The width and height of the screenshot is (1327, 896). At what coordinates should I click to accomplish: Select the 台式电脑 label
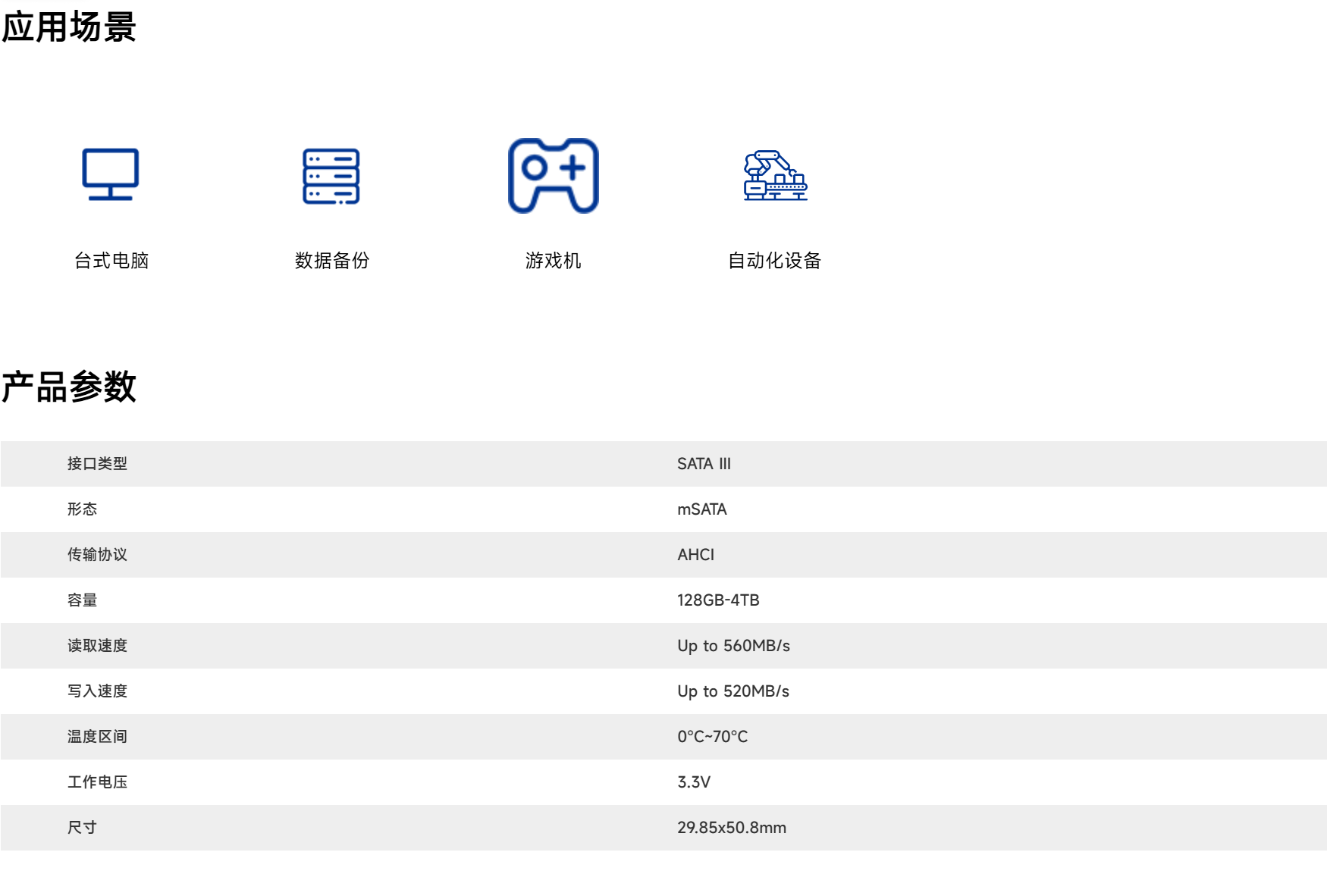(x=111, y=261)
